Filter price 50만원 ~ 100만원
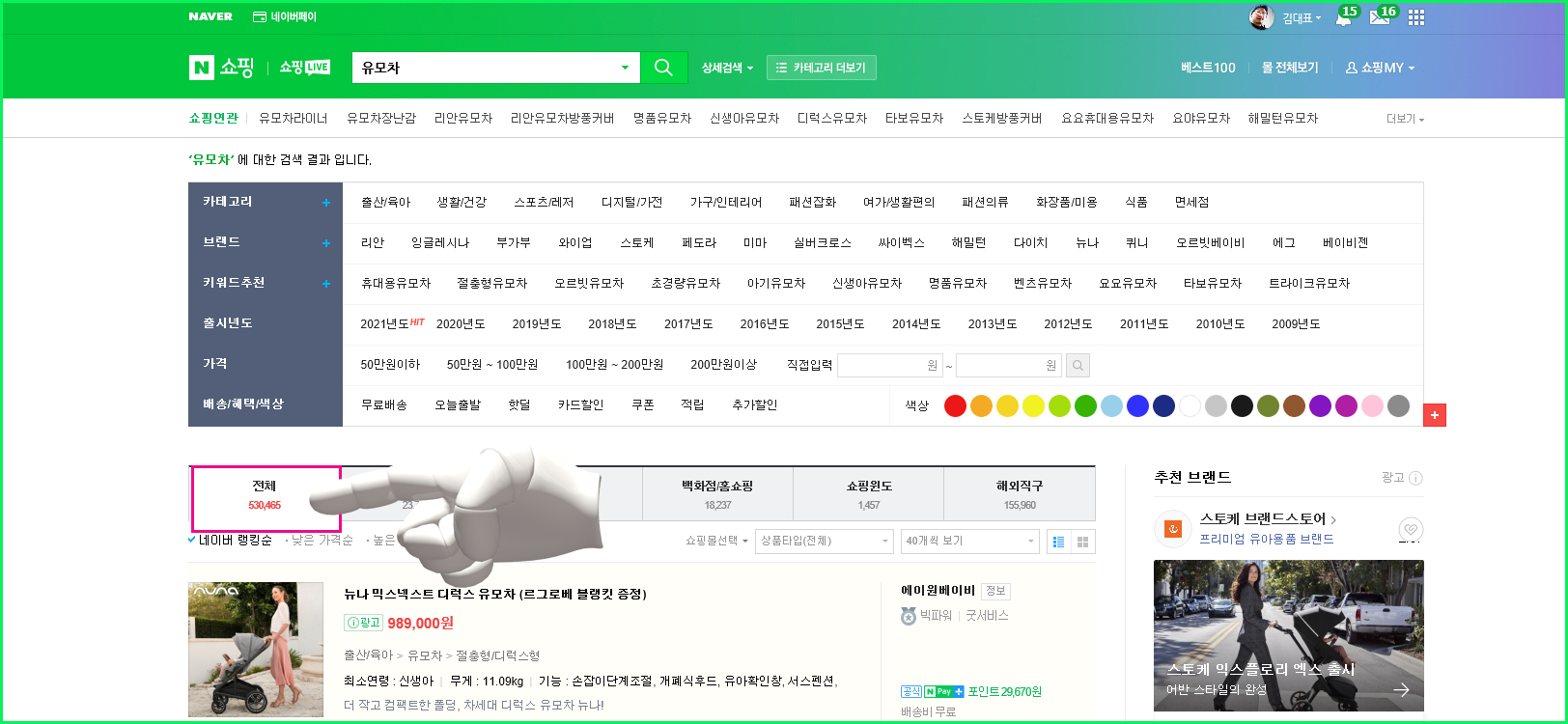This screenshot has height=724, width=1568. tap(492, 365)
